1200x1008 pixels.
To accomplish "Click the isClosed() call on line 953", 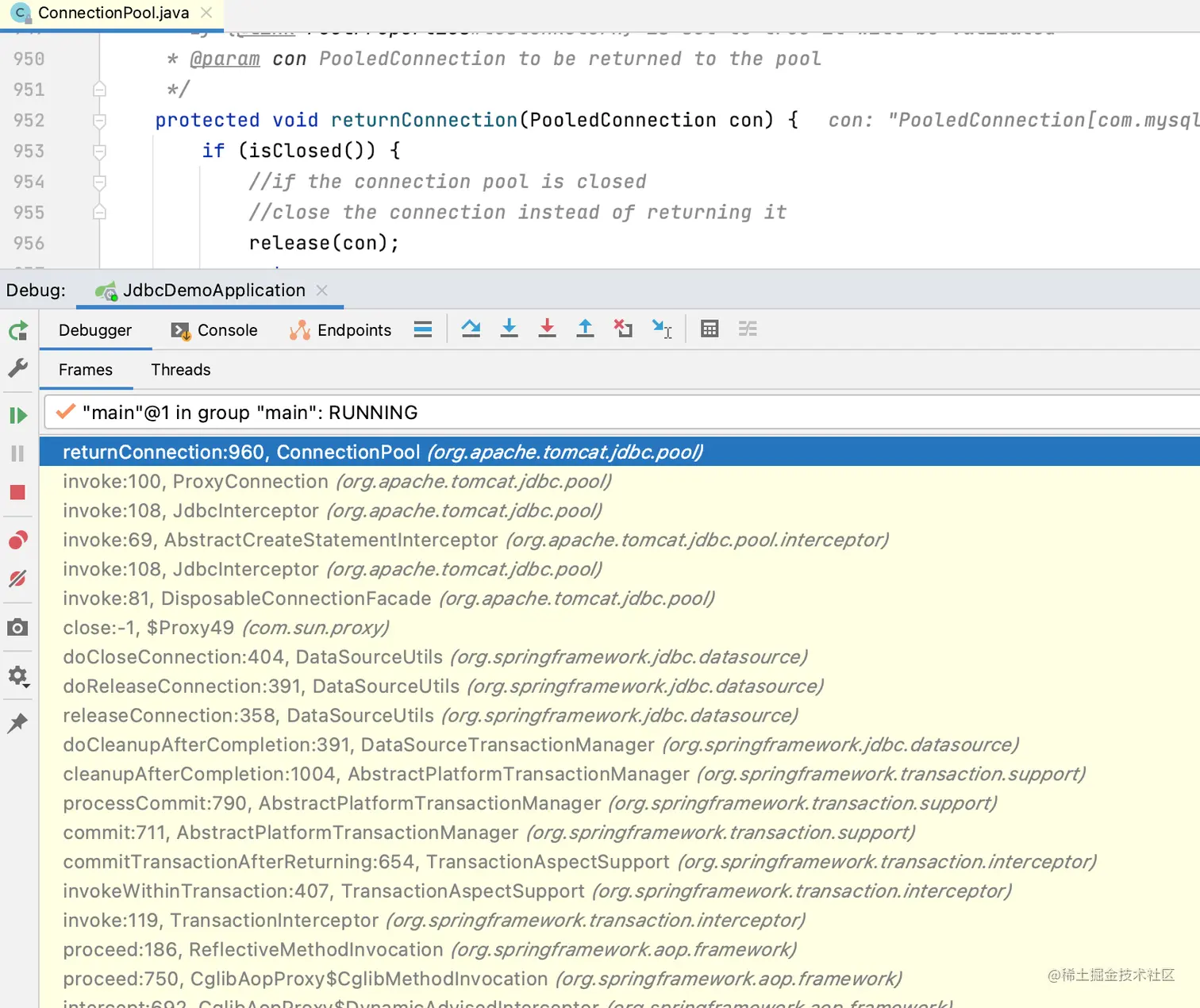I will (x=306, y=151).
